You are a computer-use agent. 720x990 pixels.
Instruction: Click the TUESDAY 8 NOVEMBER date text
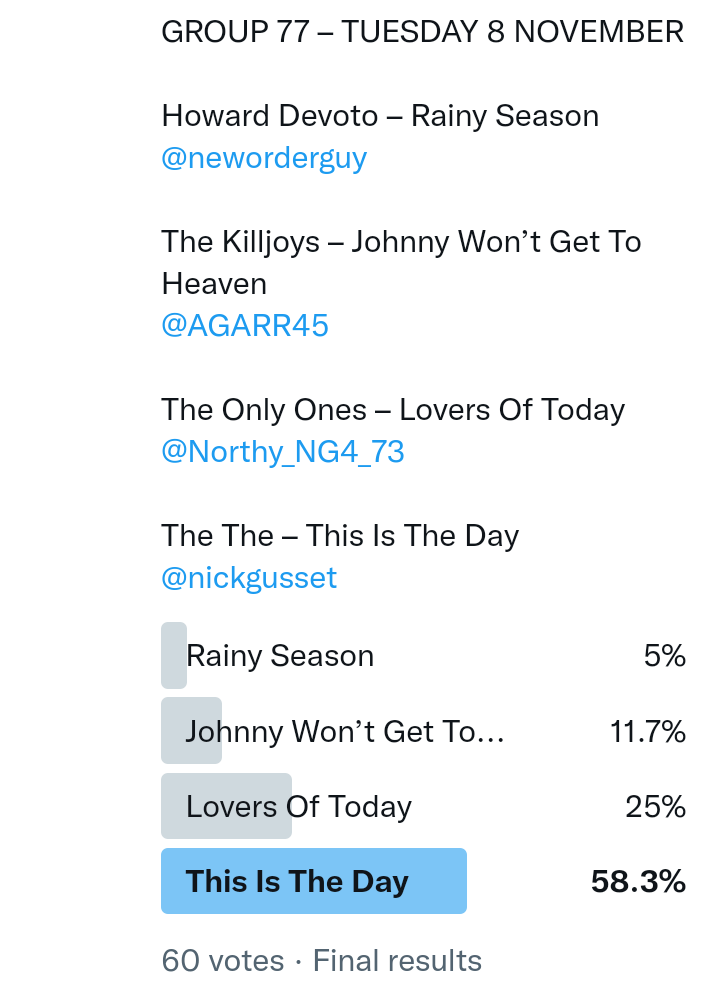[512, 32]
